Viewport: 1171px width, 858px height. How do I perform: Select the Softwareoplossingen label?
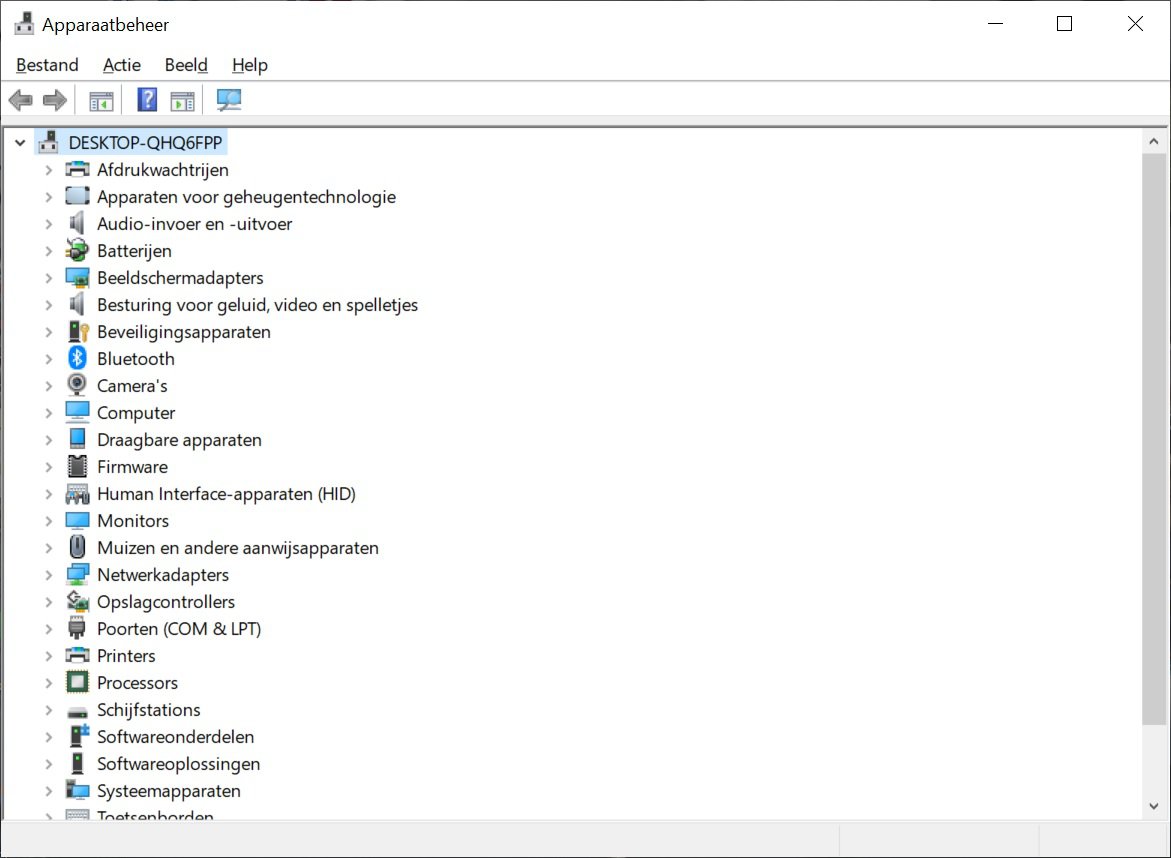pyautogui.click(x=178, y=764)
